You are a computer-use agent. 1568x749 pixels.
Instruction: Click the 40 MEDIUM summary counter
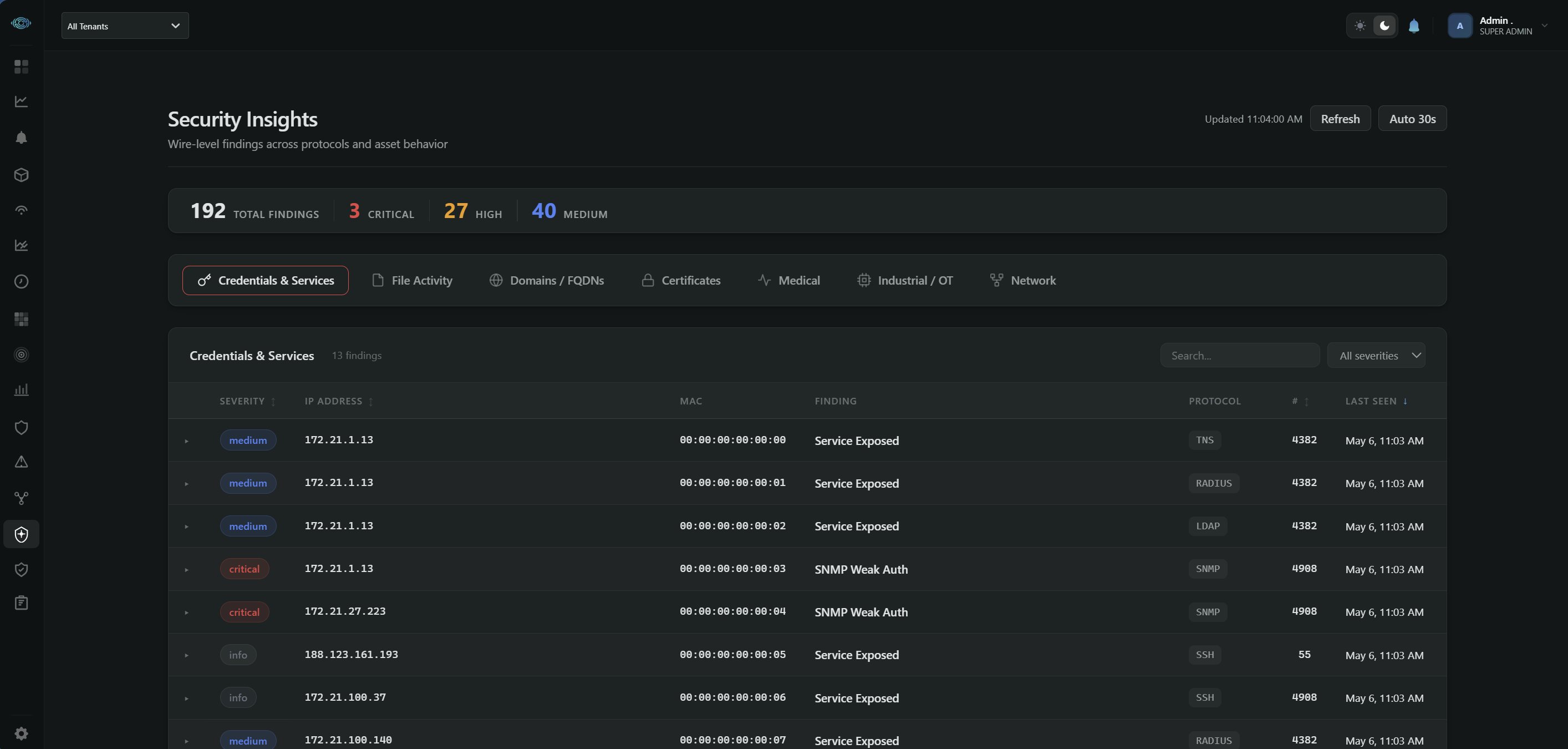tap(569, 211)
